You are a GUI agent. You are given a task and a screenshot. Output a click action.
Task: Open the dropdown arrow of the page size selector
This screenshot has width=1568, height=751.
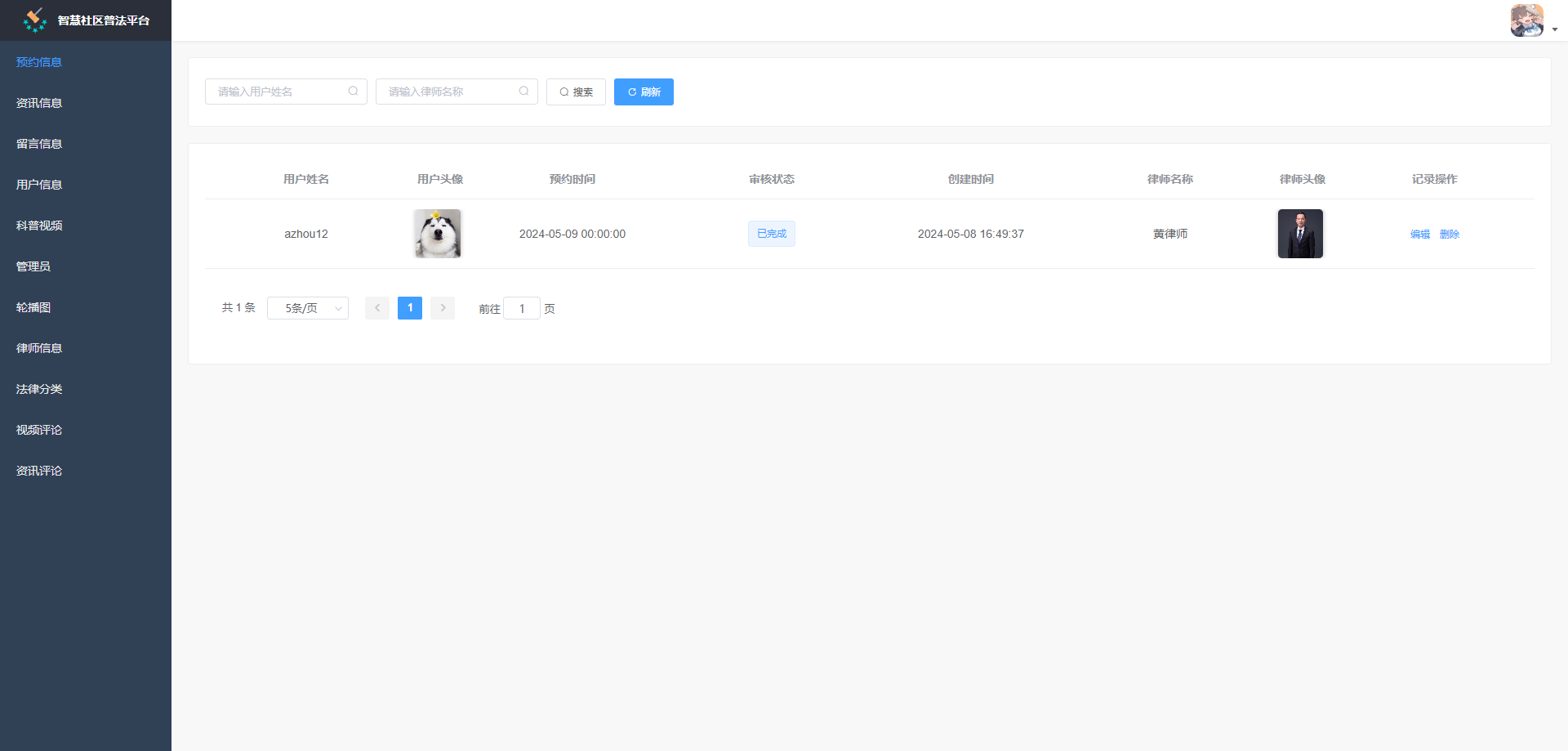336,308
